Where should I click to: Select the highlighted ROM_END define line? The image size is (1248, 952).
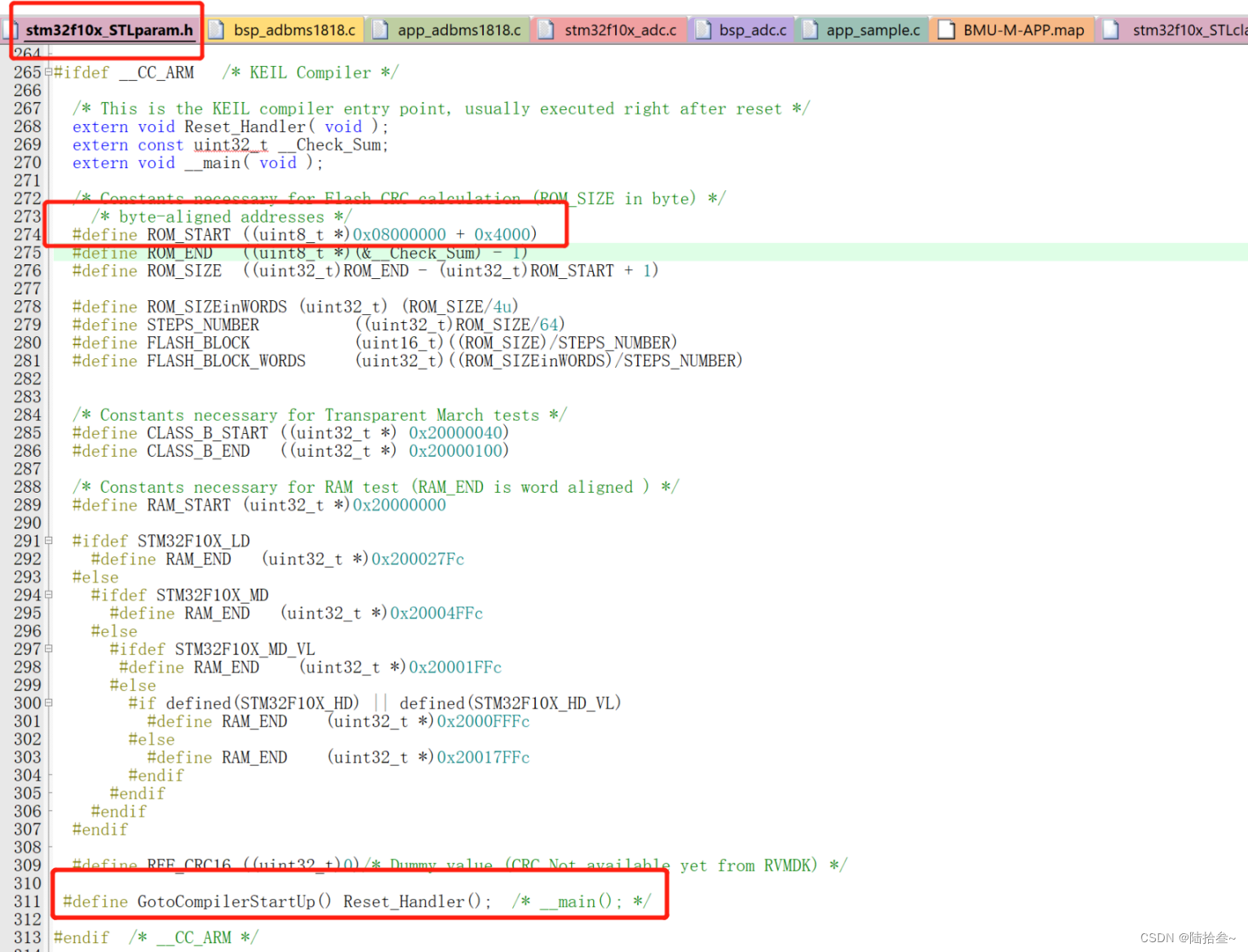tap(299, 253)
